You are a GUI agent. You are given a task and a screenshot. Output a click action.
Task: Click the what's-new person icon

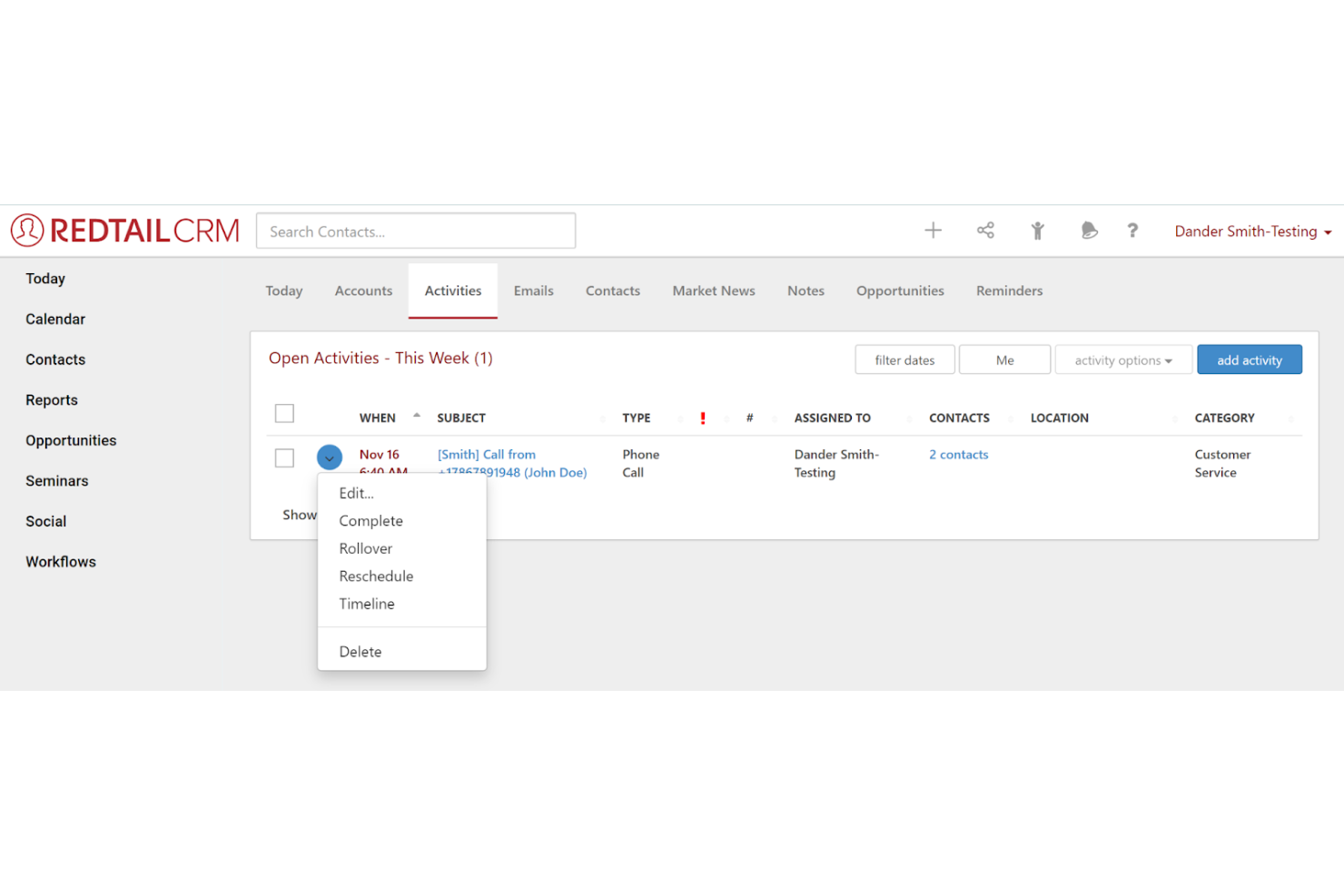(1038, 230)
